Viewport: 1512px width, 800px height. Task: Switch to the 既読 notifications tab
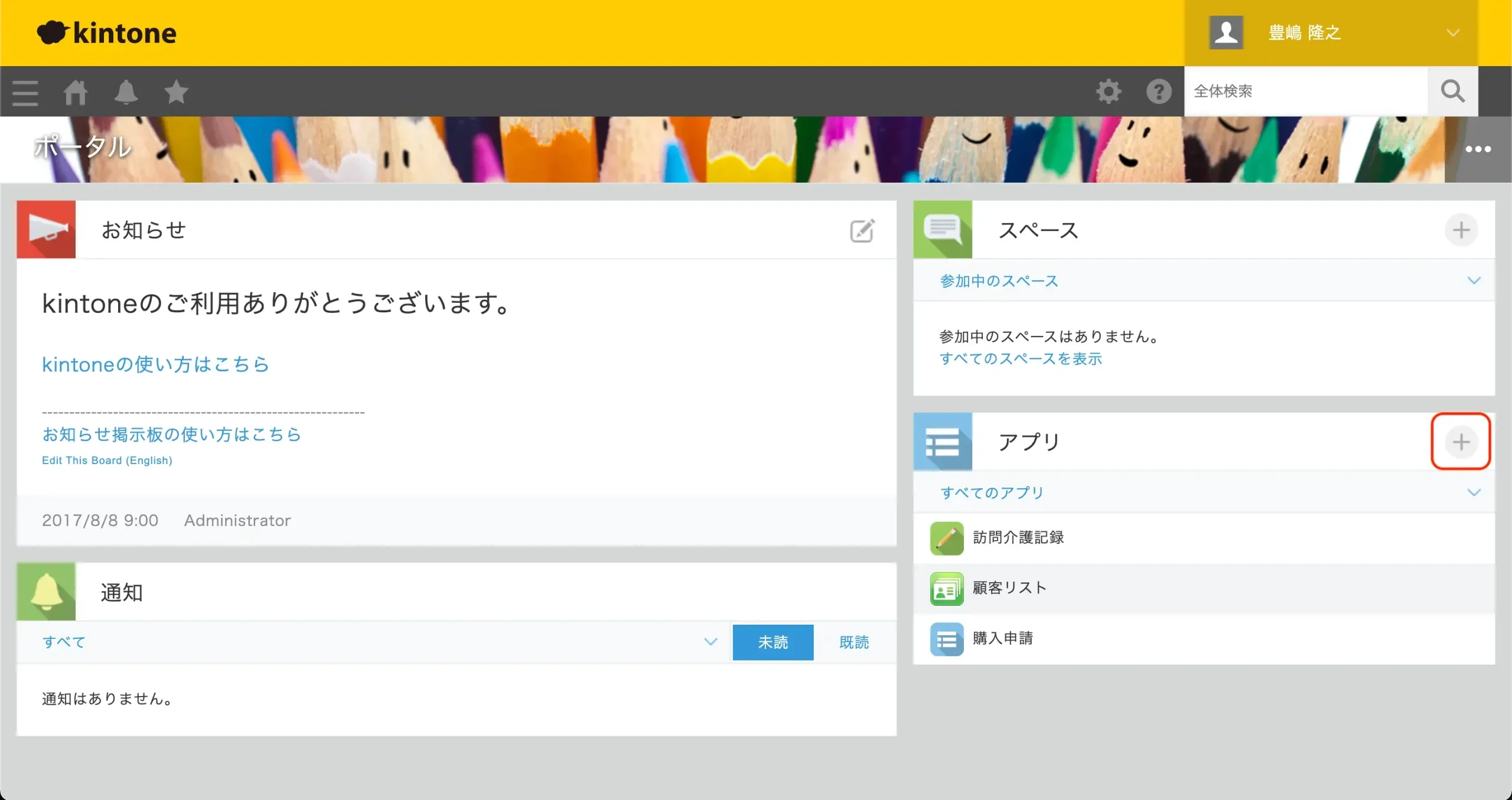(x=854, y=642)
